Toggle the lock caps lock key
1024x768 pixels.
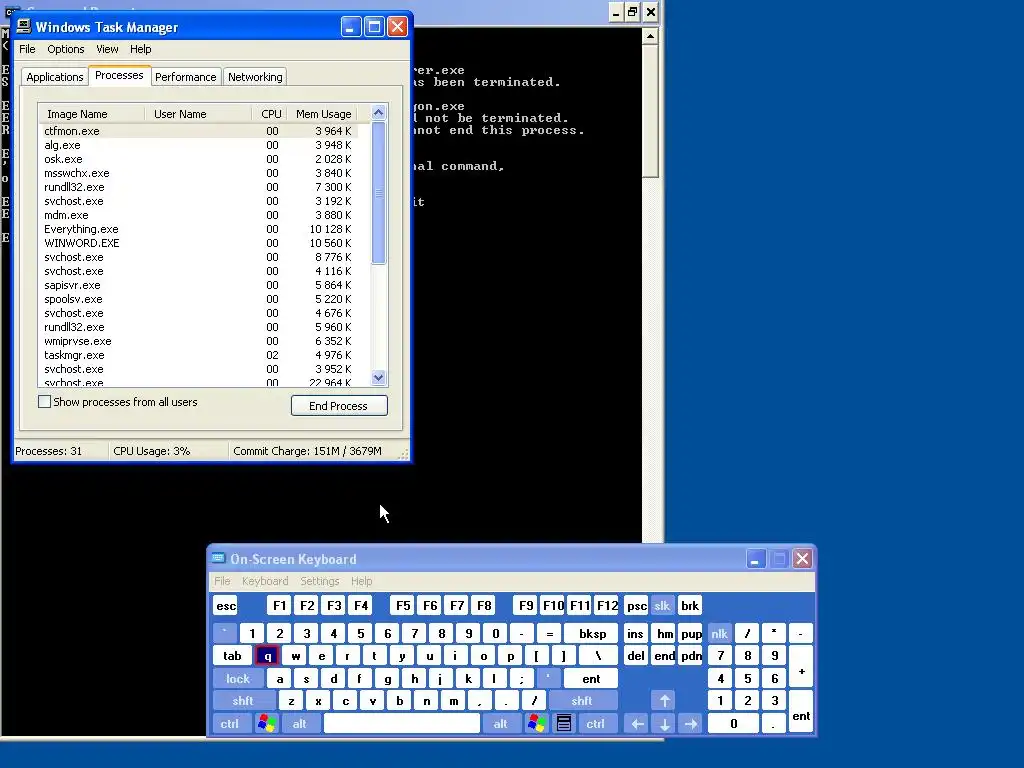238,679
